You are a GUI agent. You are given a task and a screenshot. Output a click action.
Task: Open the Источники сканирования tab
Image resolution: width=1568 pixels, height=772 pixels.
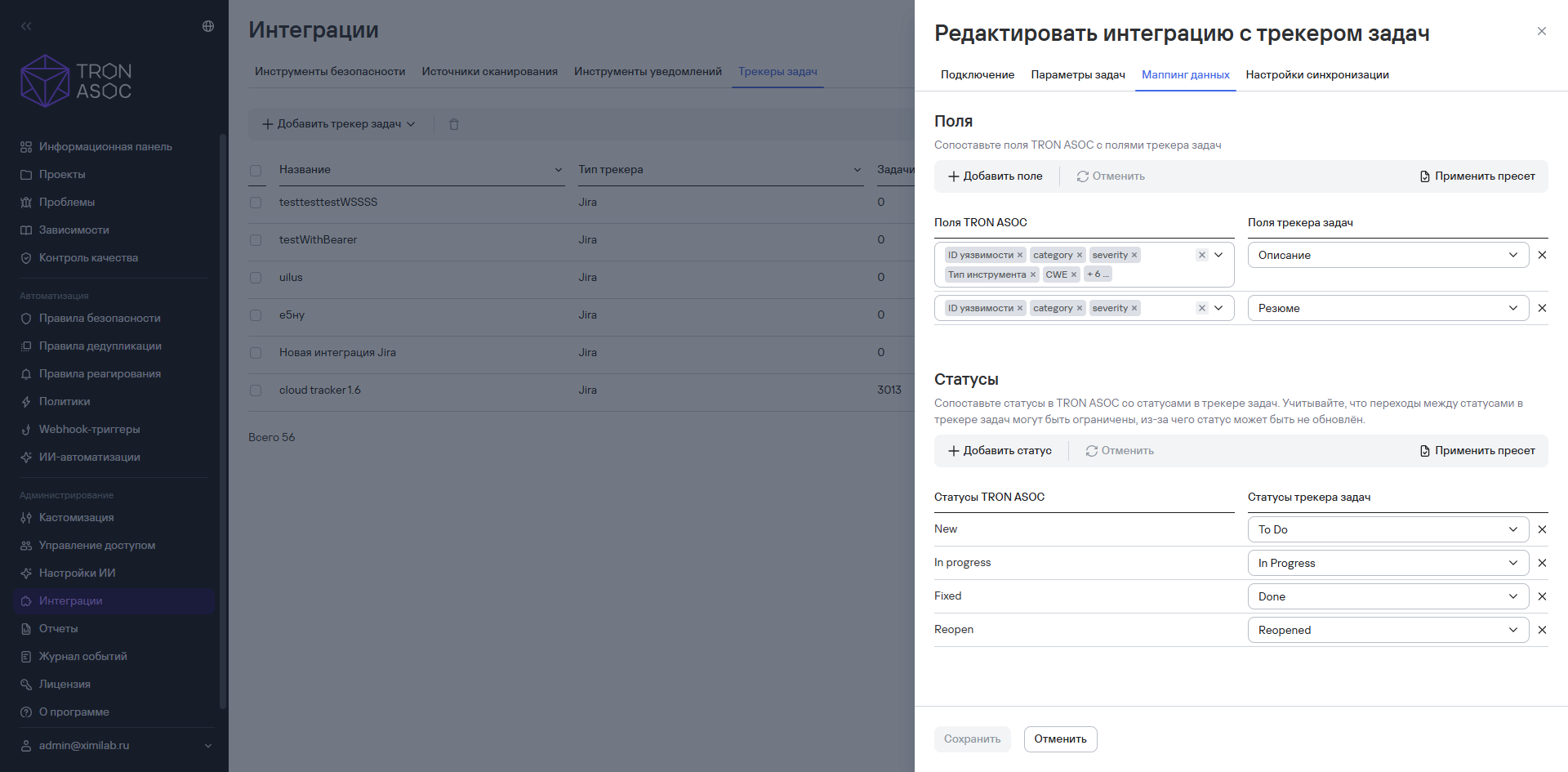tap(490, 72)
